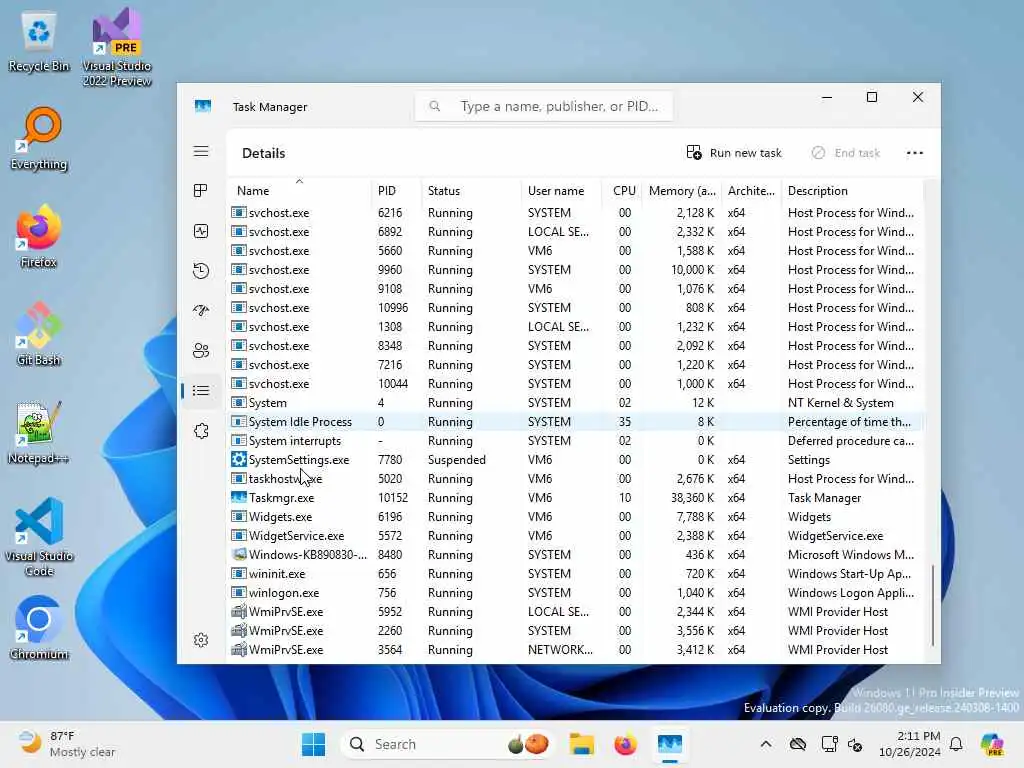Select the Windows-KB890830 process icon

pyautogui.click(x=239, y=554)
